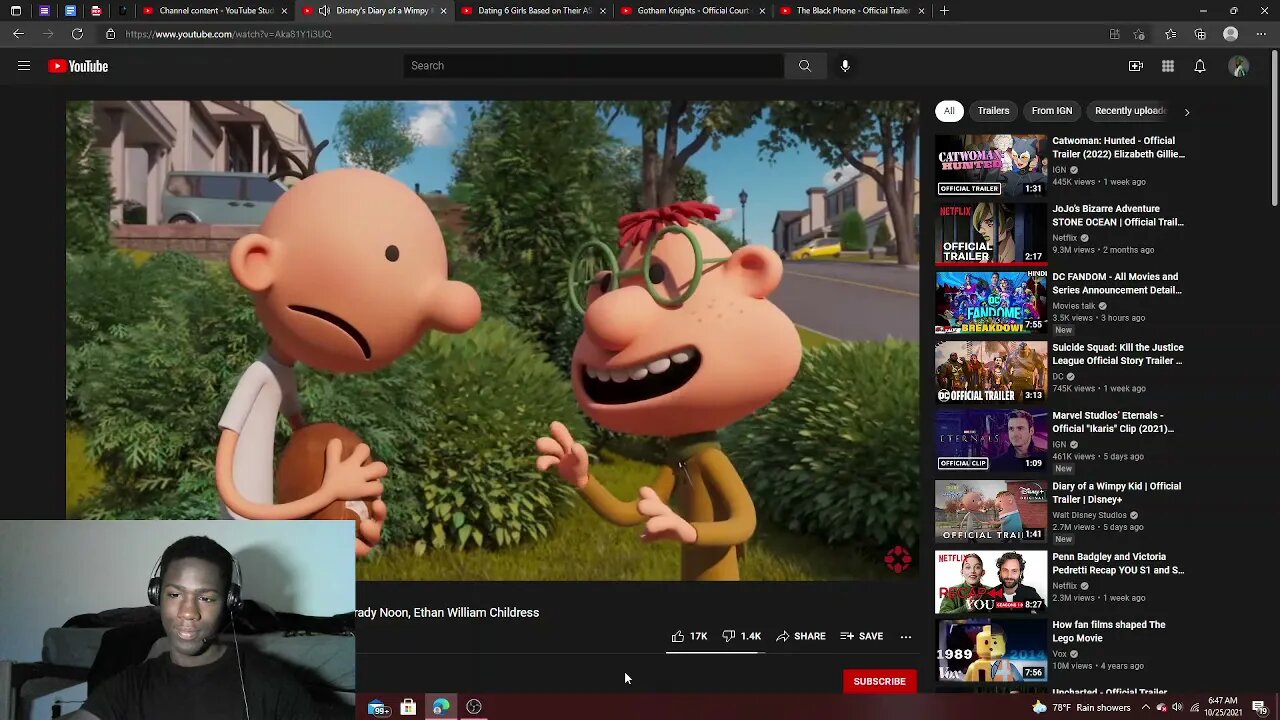
Task: Click the search magnifier button
Action: tap(804, 66)
